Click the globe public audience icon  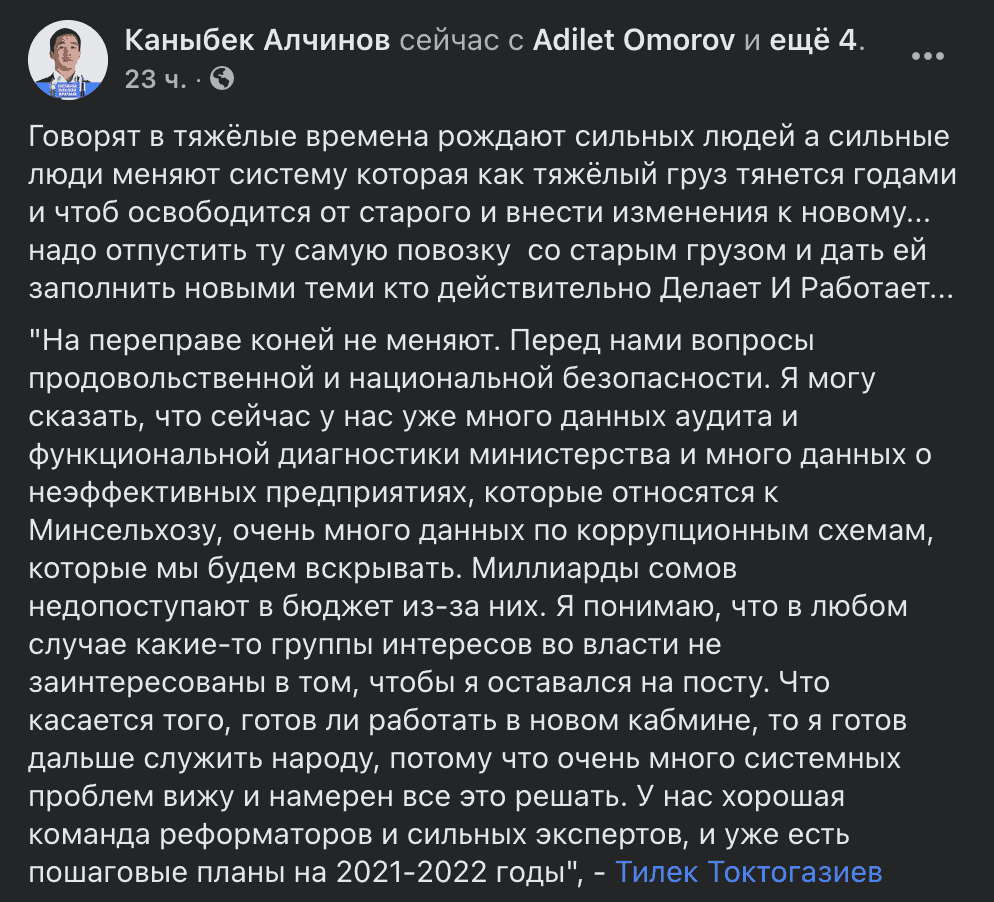click(223, 79)
